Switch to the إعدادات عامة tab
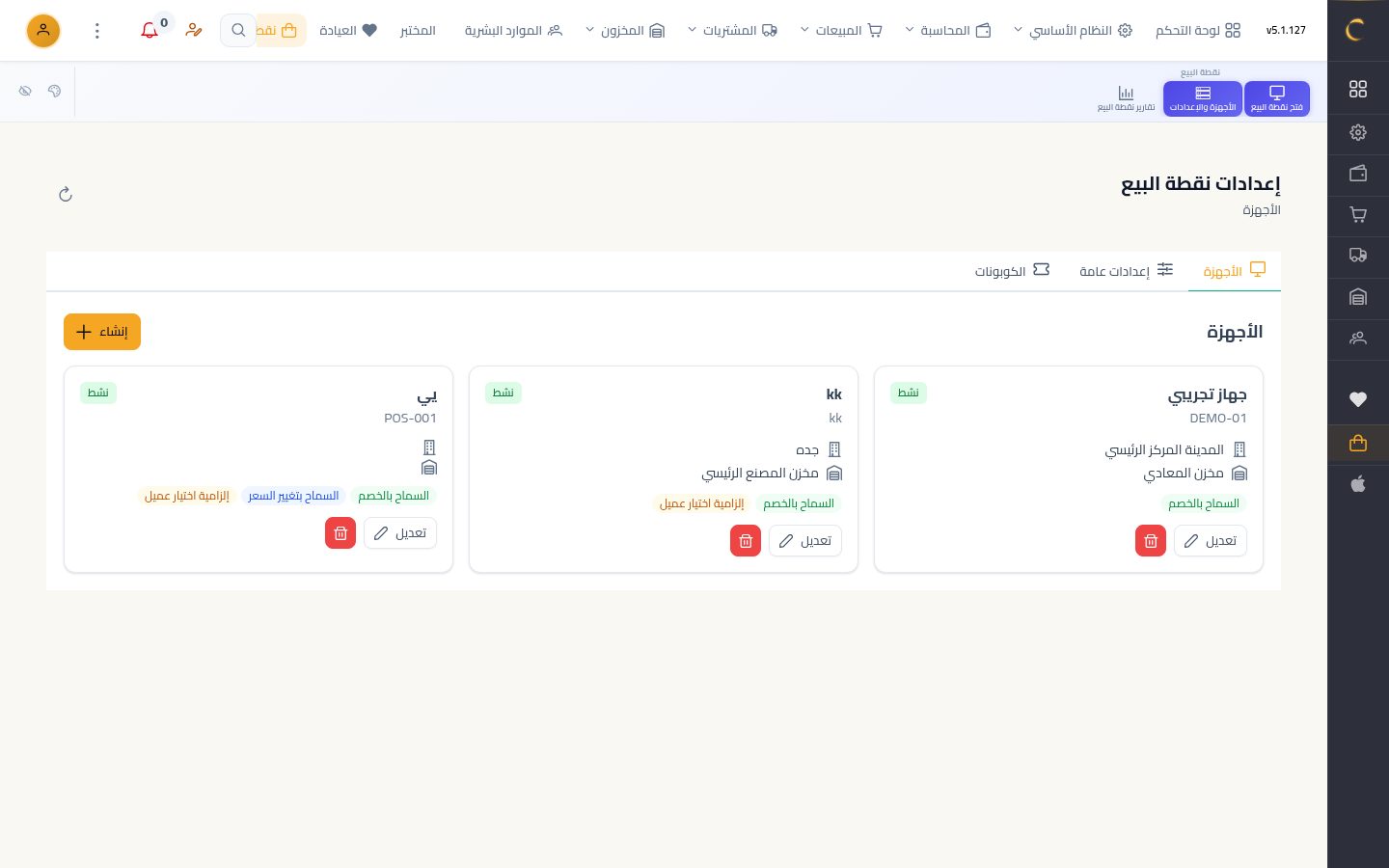Screen dimensions: 1389x868 click(x=1126, y=271)
